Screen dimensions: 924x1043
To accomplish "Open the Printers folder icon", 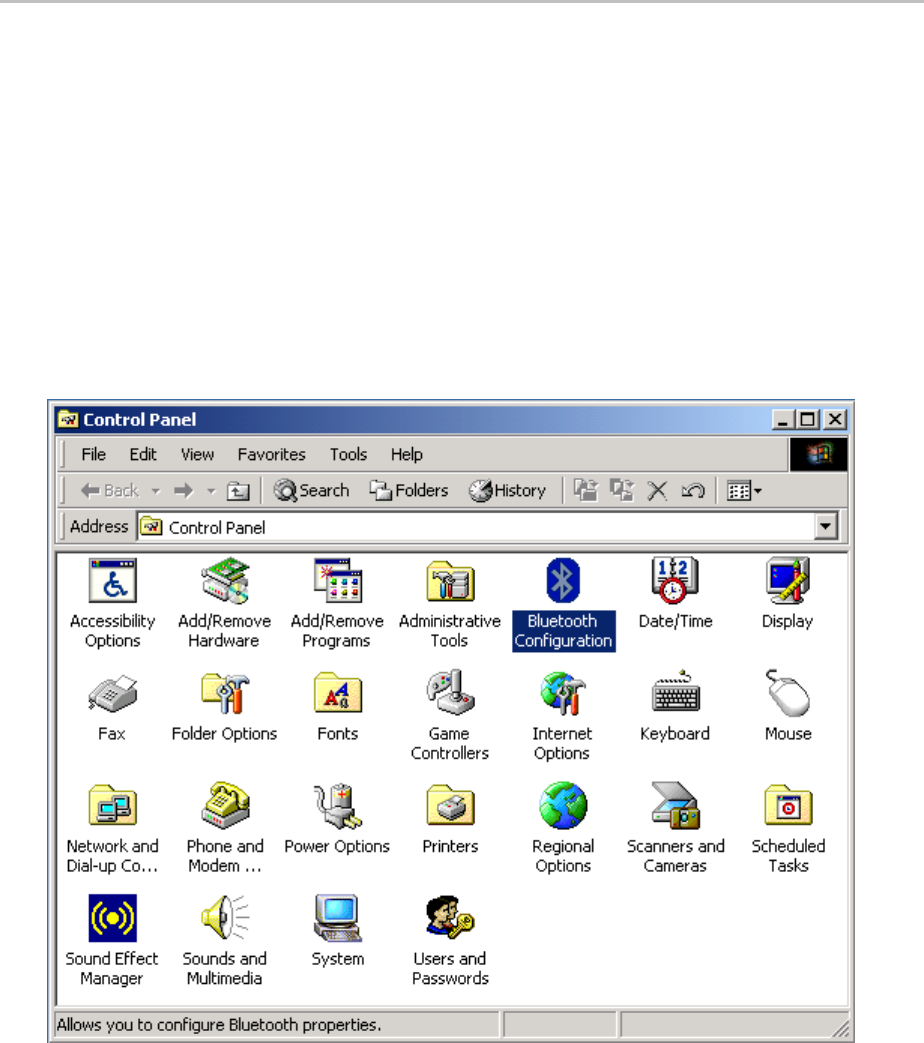I will 450,806.
